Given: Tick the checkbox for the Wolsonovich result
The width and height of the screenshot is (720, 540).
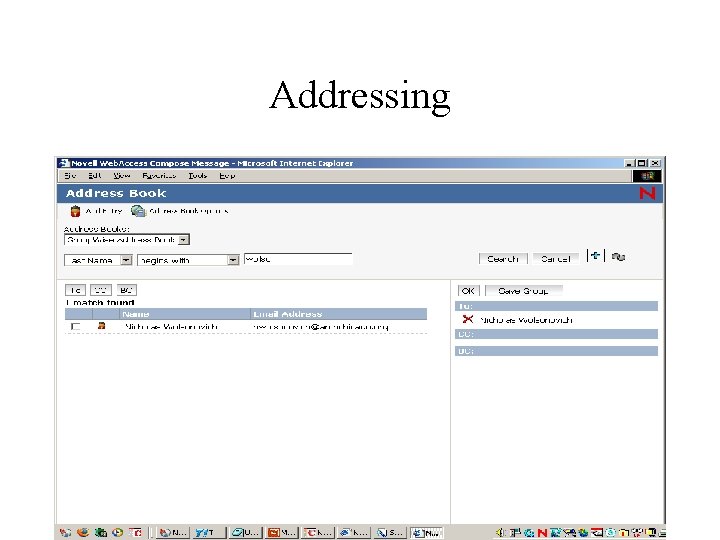Looking at the screenshot, I should pyautogui.click(x=76, y=326).
